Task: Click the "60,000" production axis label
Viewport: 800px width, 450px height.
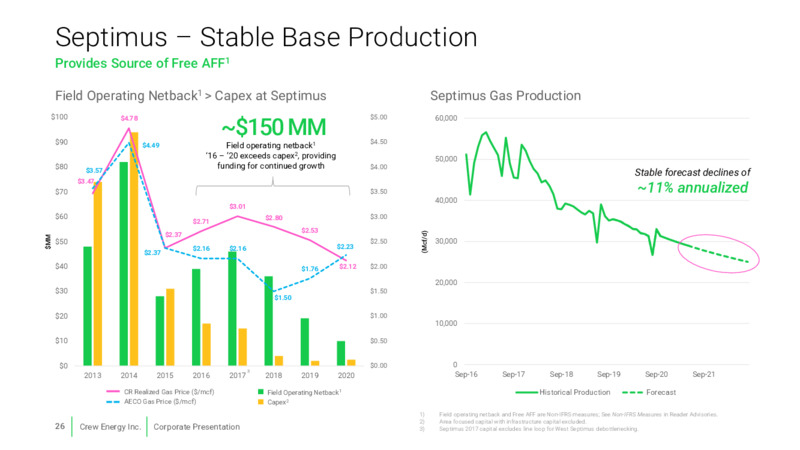Action: [x=446, y=118]
